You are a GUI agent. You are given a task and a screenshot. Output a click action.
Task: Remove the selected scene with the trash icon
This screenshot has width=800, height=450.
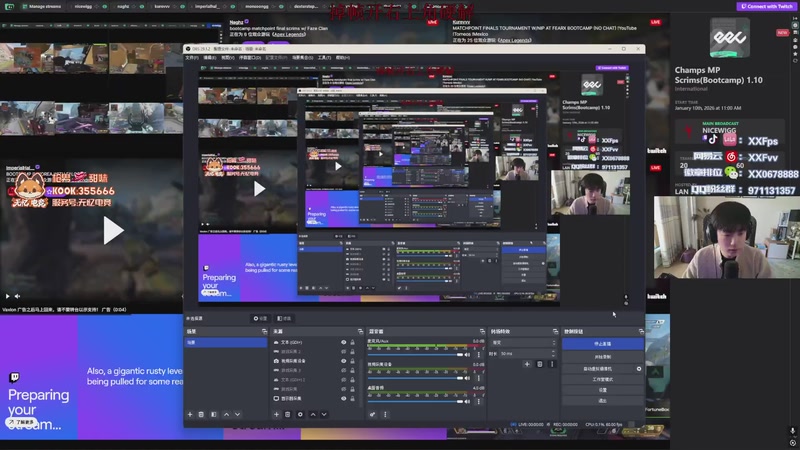point(201,414)
